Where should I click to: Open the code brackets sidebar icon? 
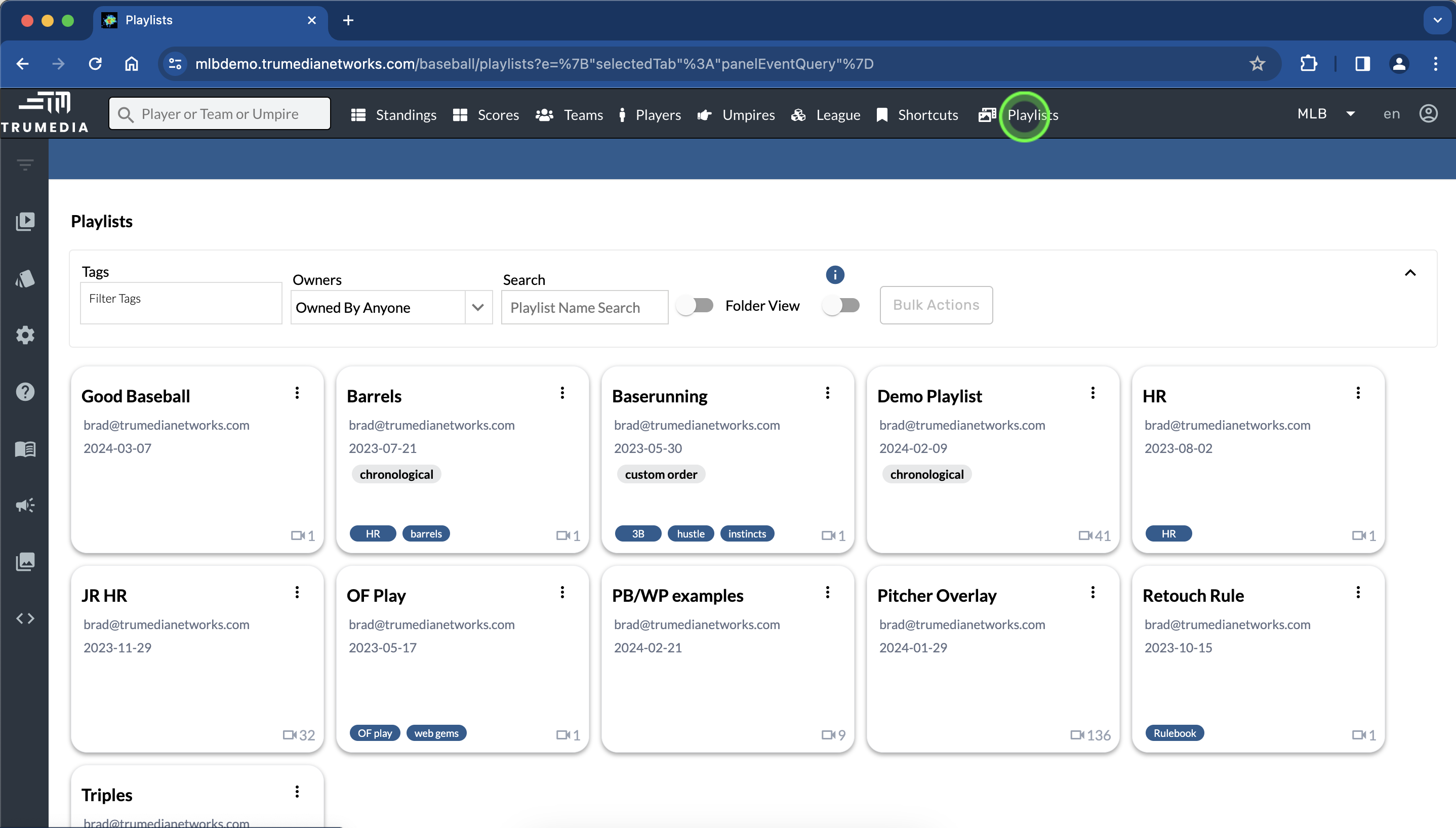pos(25,618)
